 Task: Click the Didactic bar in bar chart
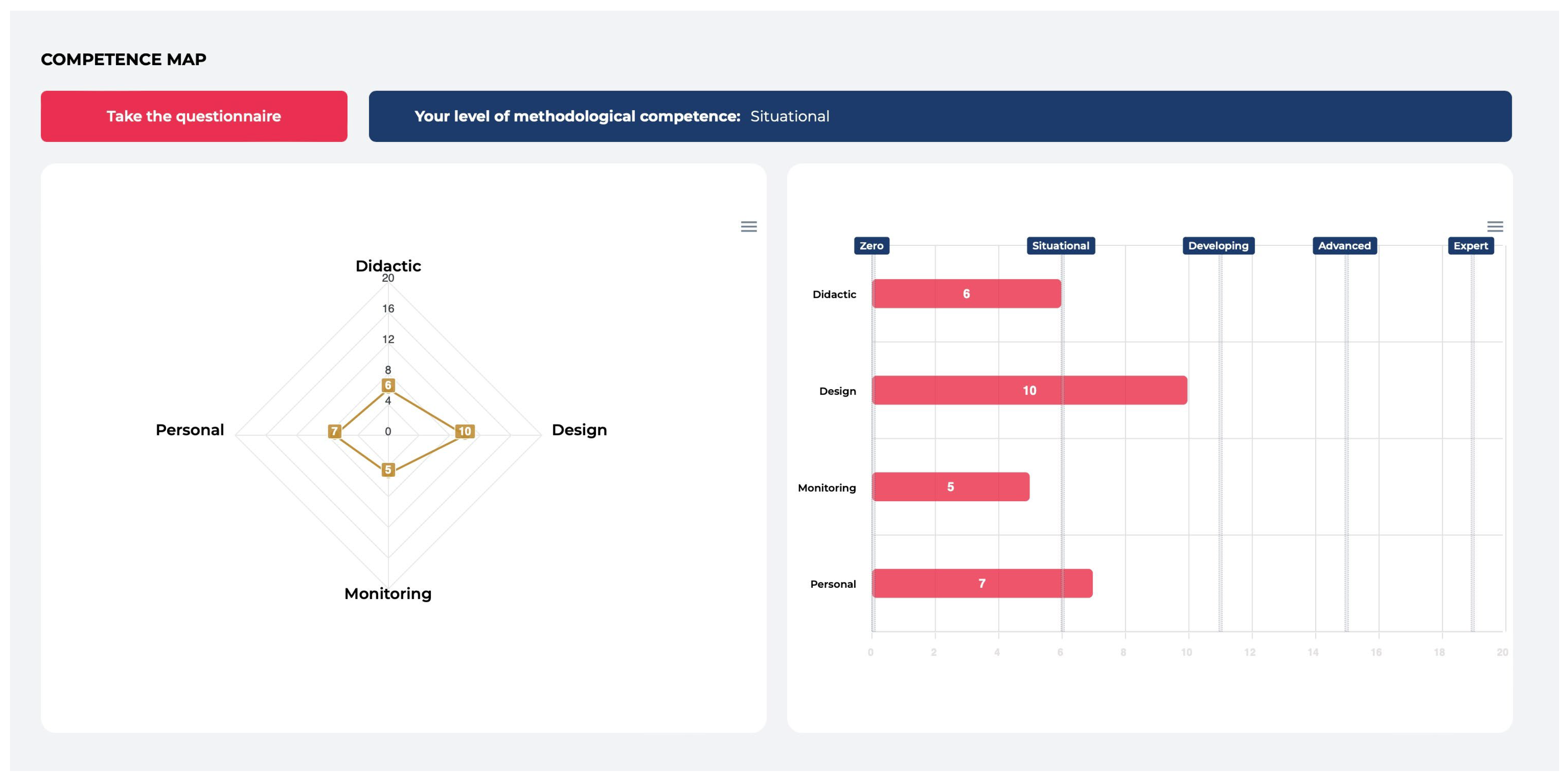point(966,294)
